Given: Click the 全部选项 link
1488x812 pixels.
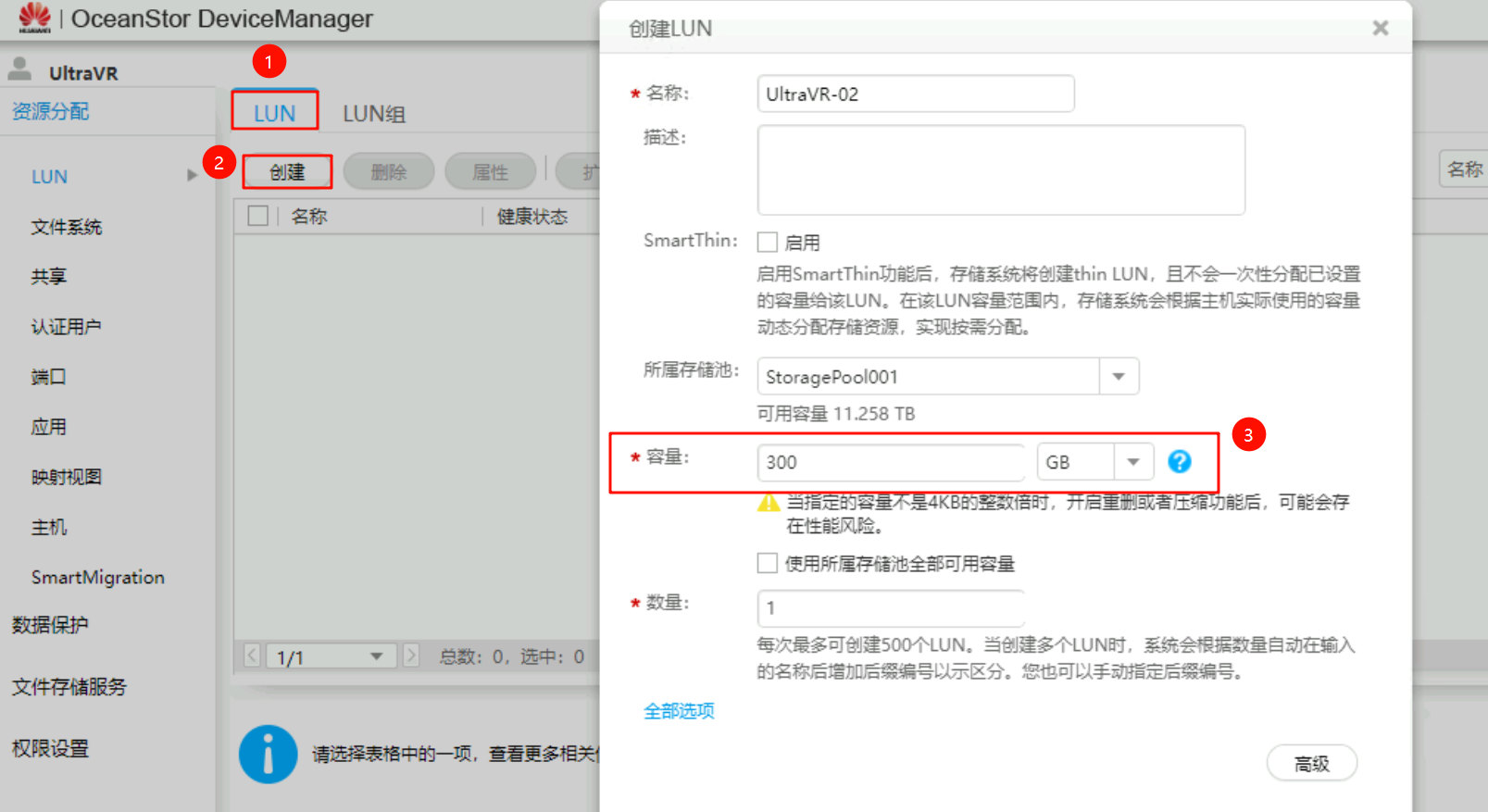Looking at the screenshot, I should coord(679,711).
